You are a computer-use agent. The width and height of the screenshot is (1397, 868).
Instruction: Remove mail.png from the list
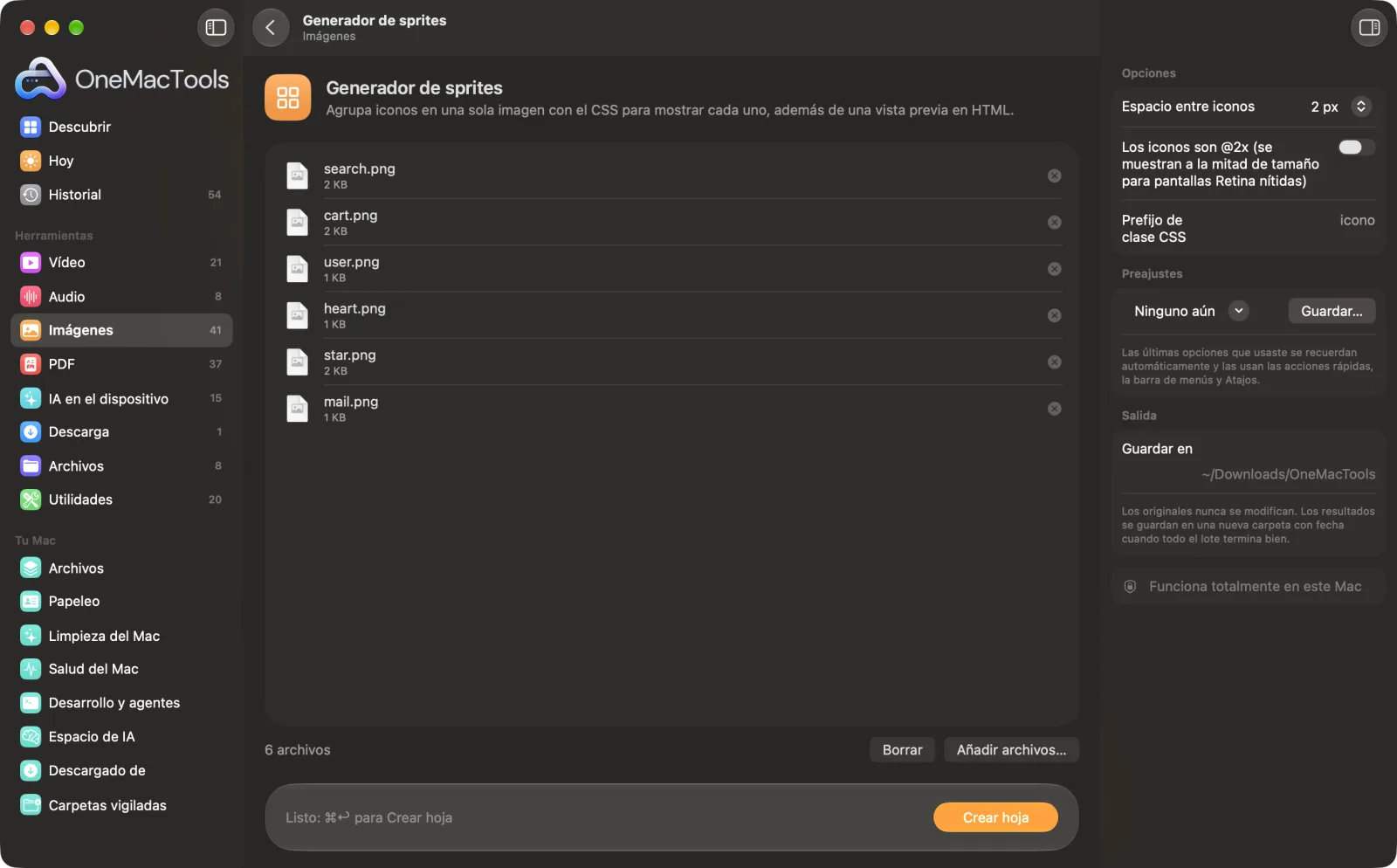[1055, 409]
